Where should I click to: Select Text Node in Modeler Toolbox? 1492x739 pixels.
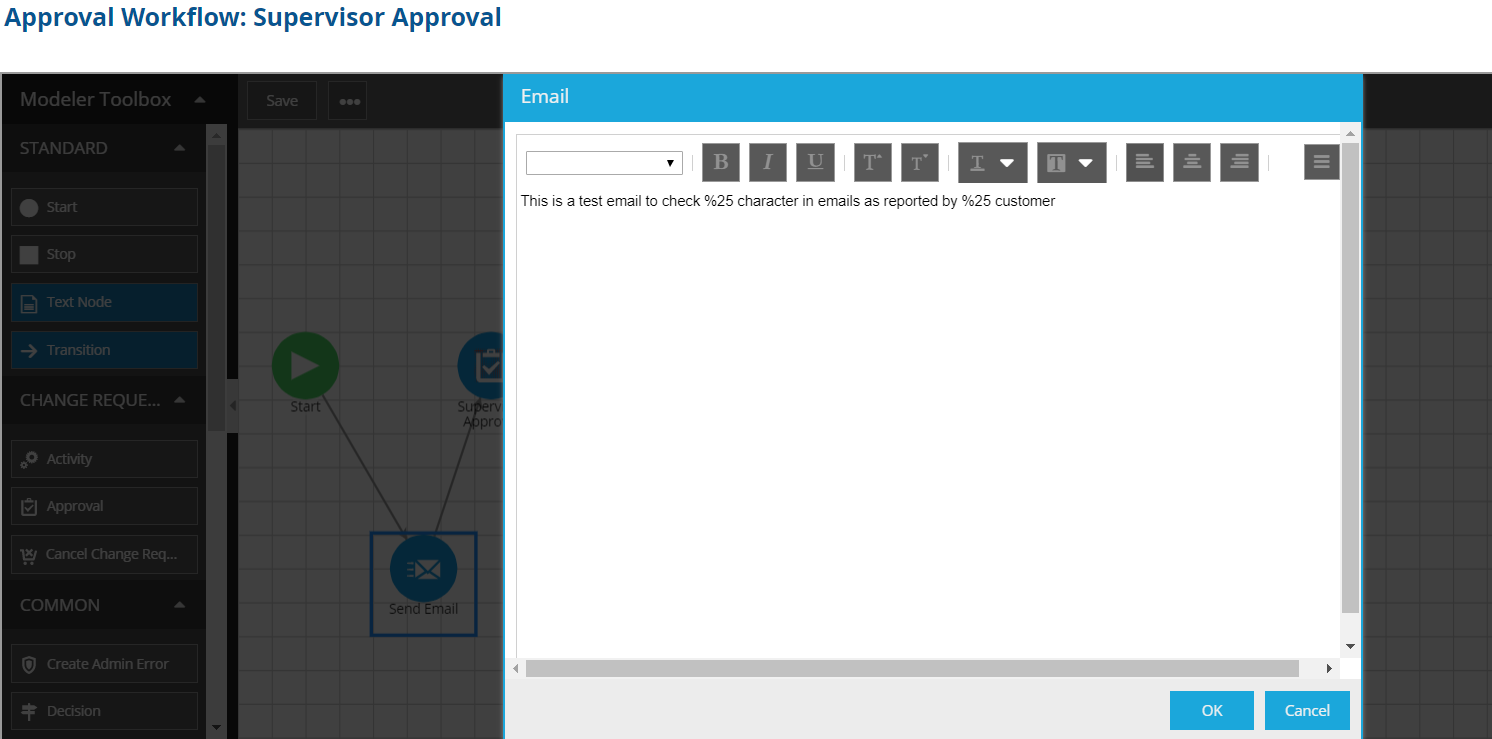[x=104, y=302]
